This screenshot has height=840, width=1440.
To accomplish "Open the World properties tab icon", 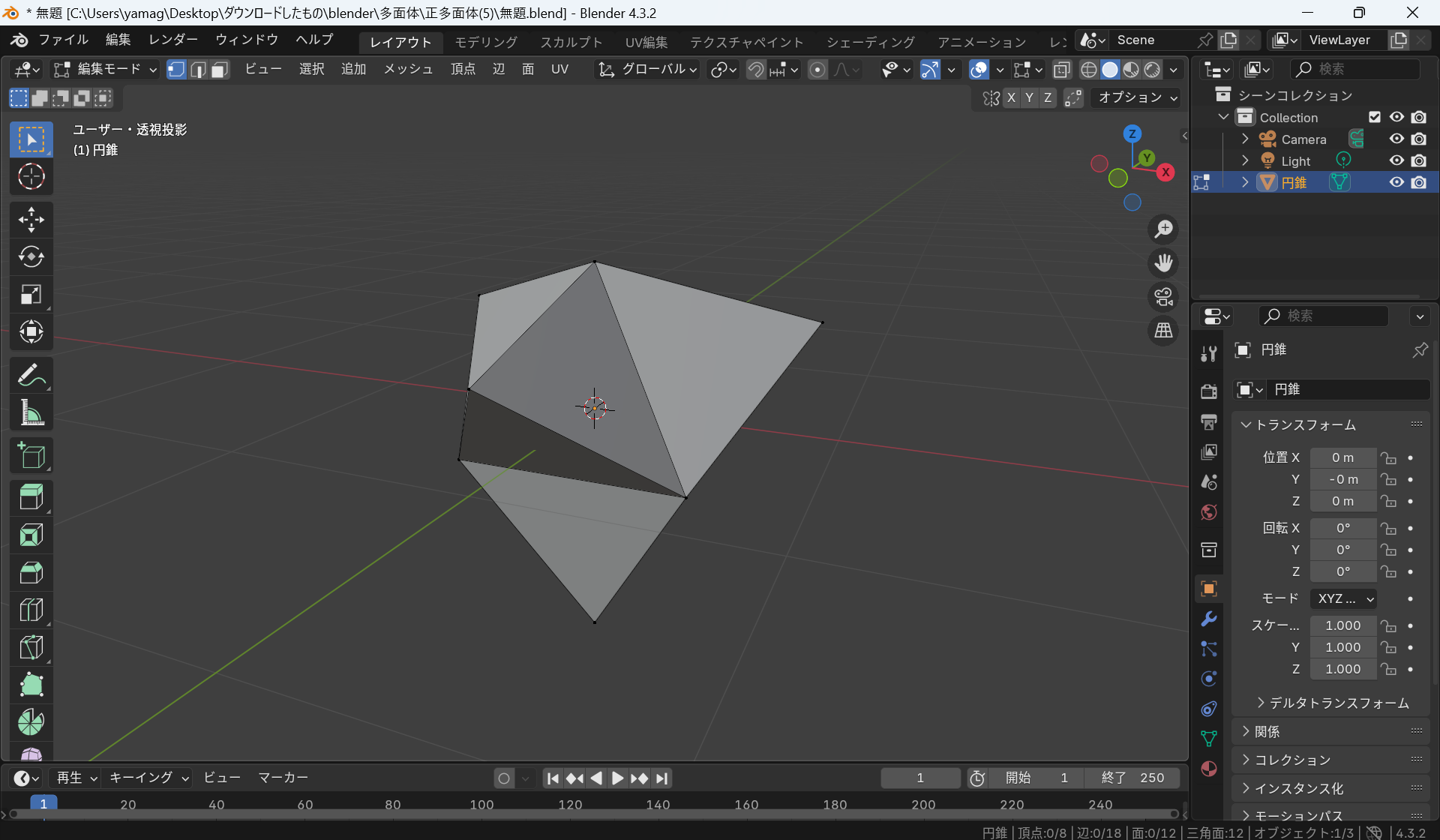I will point(1208,512).
